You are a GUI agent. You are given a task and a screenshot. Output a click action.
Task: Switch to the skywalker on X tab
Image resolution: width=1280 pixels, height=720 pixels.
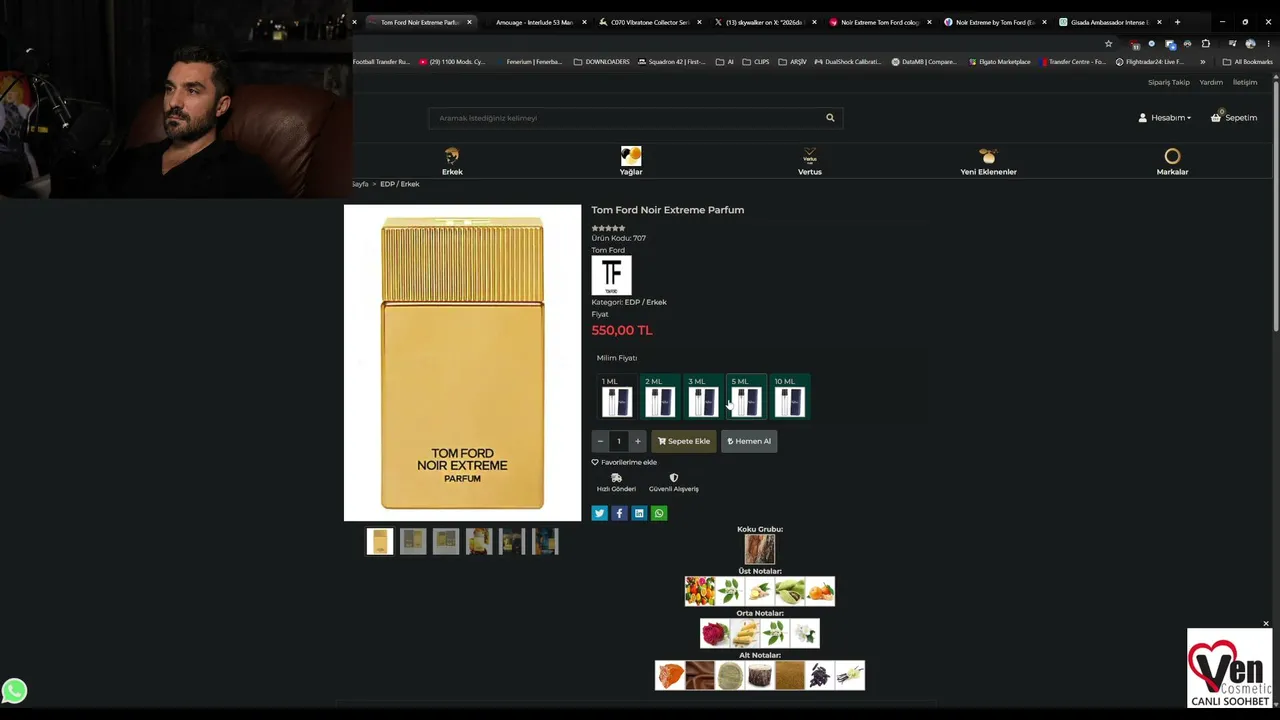click(x=765, y=22)
